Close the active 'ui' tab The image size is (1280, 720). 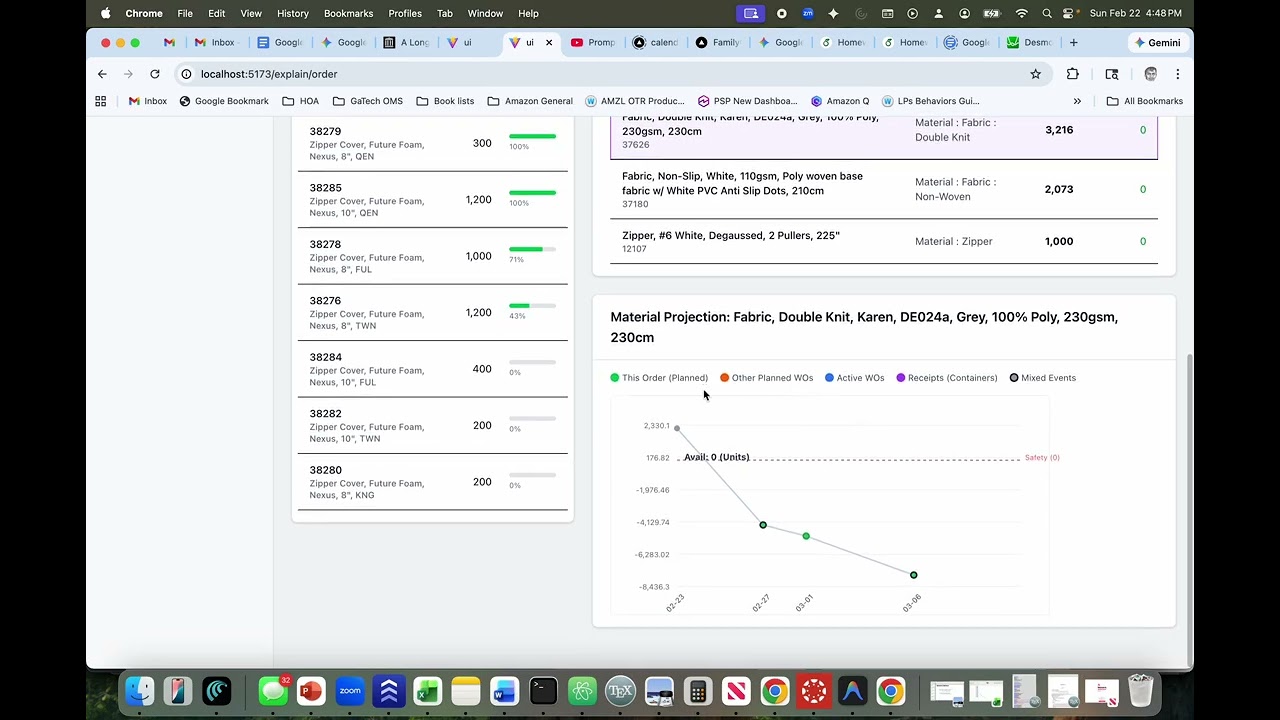coord(549,43)
